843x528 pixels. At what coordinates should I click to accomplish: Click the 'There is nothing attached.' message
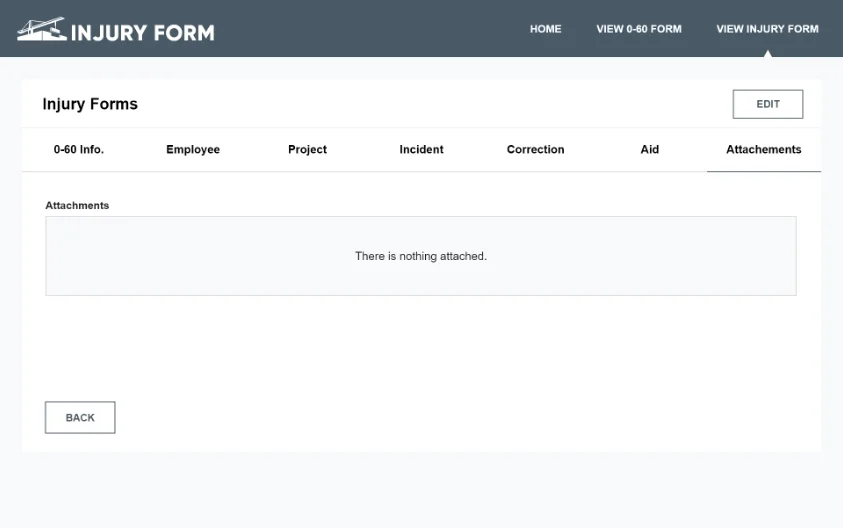pyautogui.click(x=421, y=256)
